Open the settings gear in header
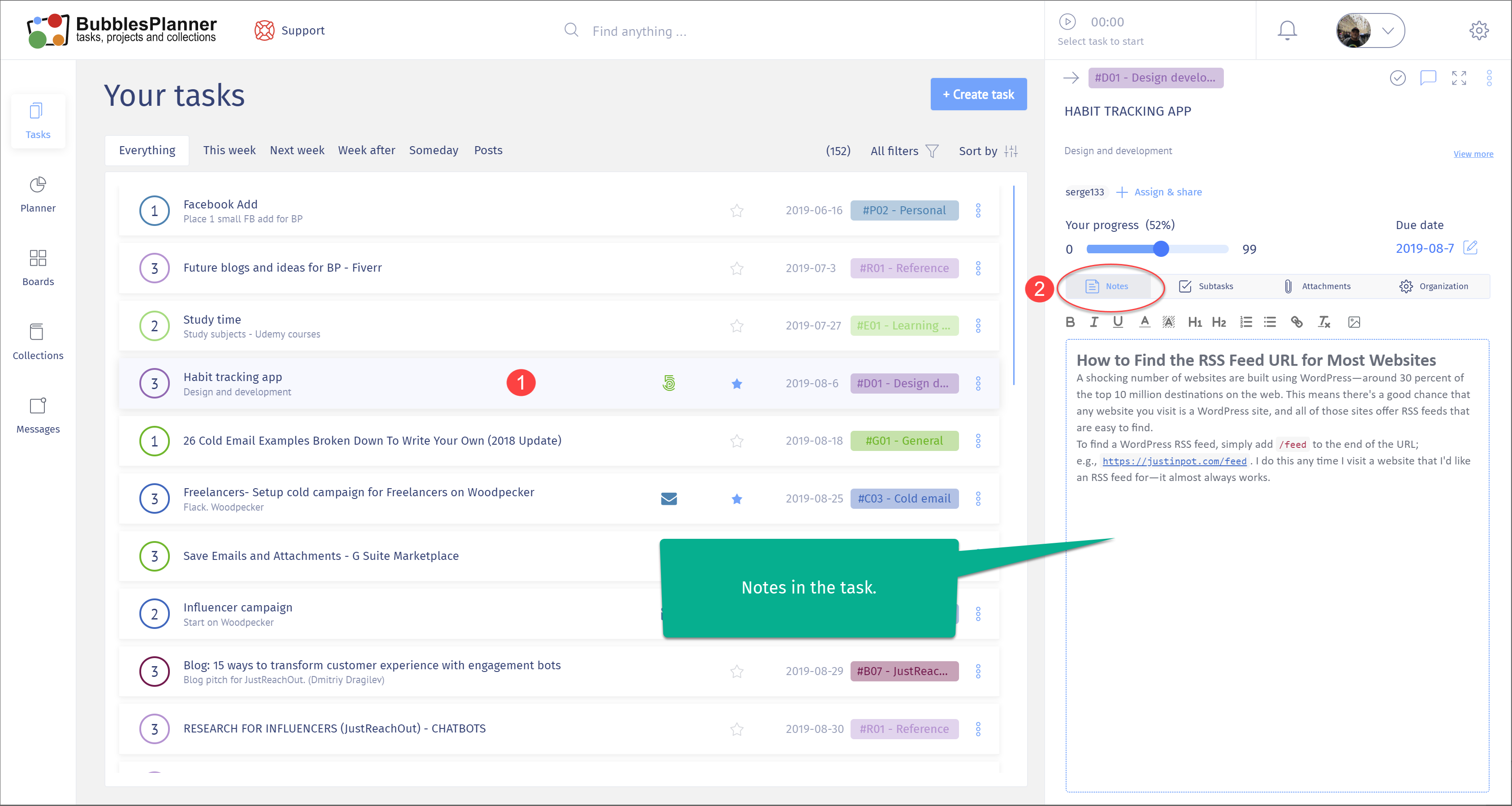 1478,30
